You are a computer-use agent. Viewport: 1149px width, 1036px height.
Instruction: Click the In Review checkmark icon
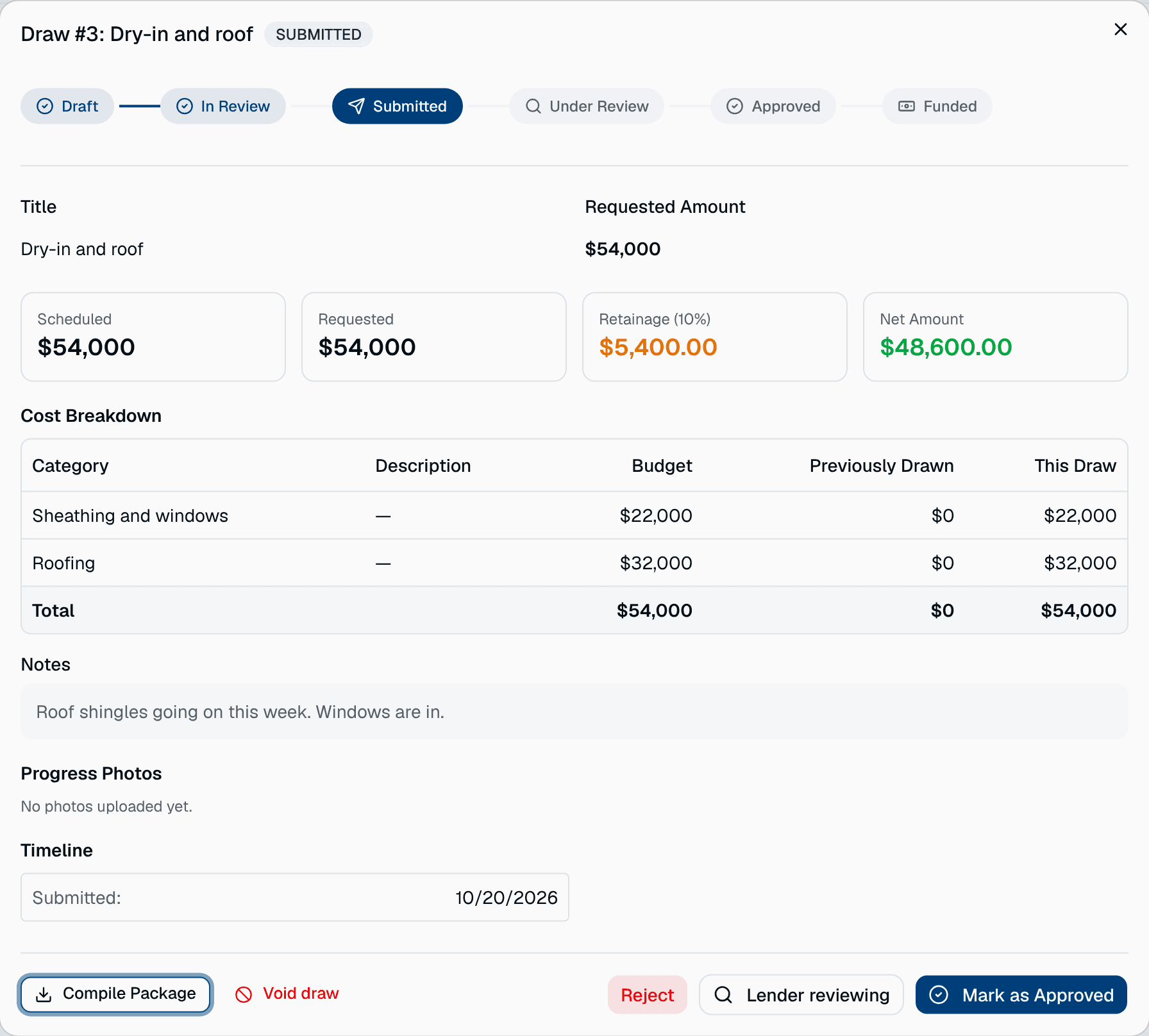pyautogui.click(x=185, y=106)
